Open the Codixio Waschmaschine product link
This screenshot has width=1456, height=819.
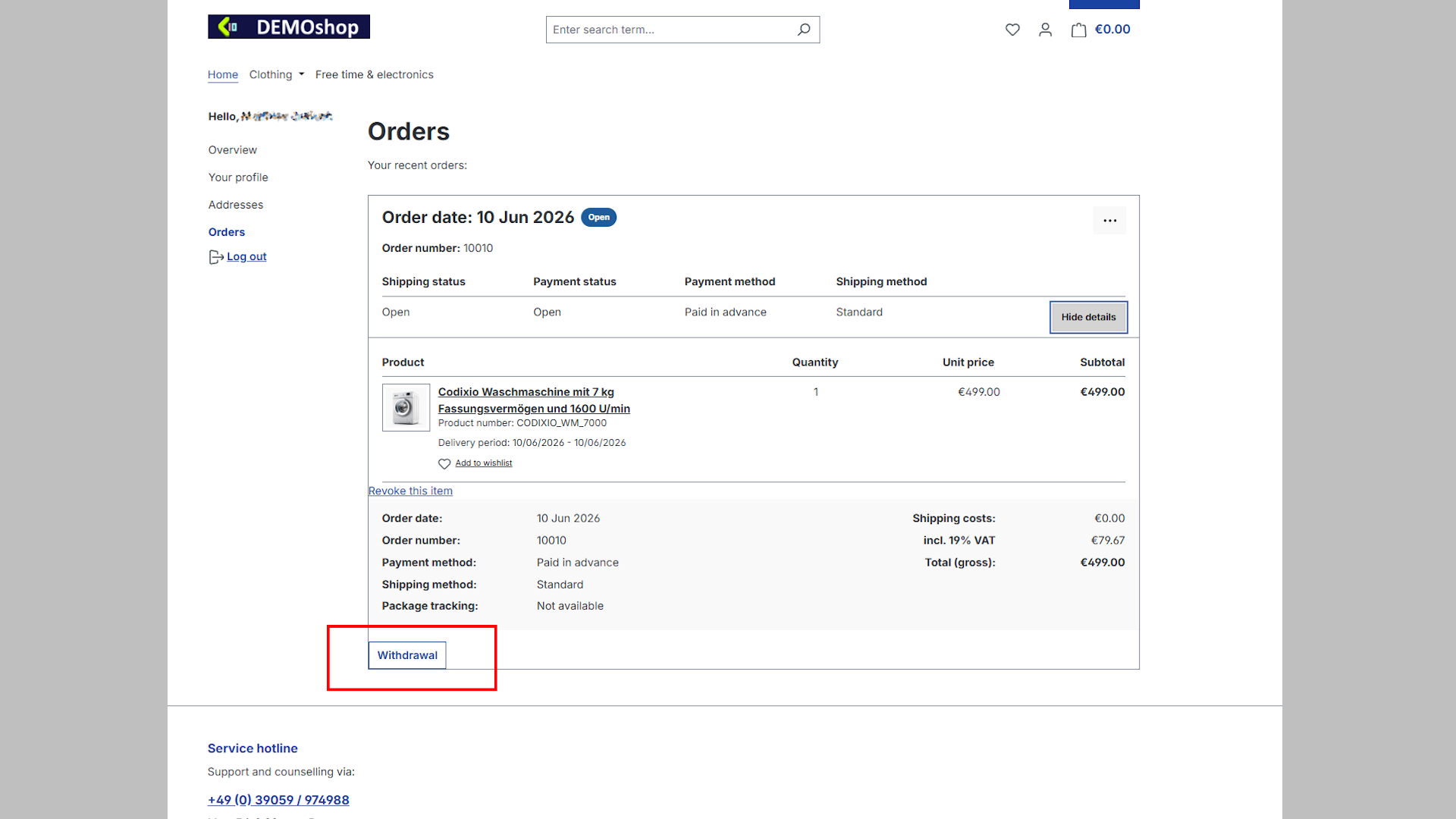click(x=534, y=400)
